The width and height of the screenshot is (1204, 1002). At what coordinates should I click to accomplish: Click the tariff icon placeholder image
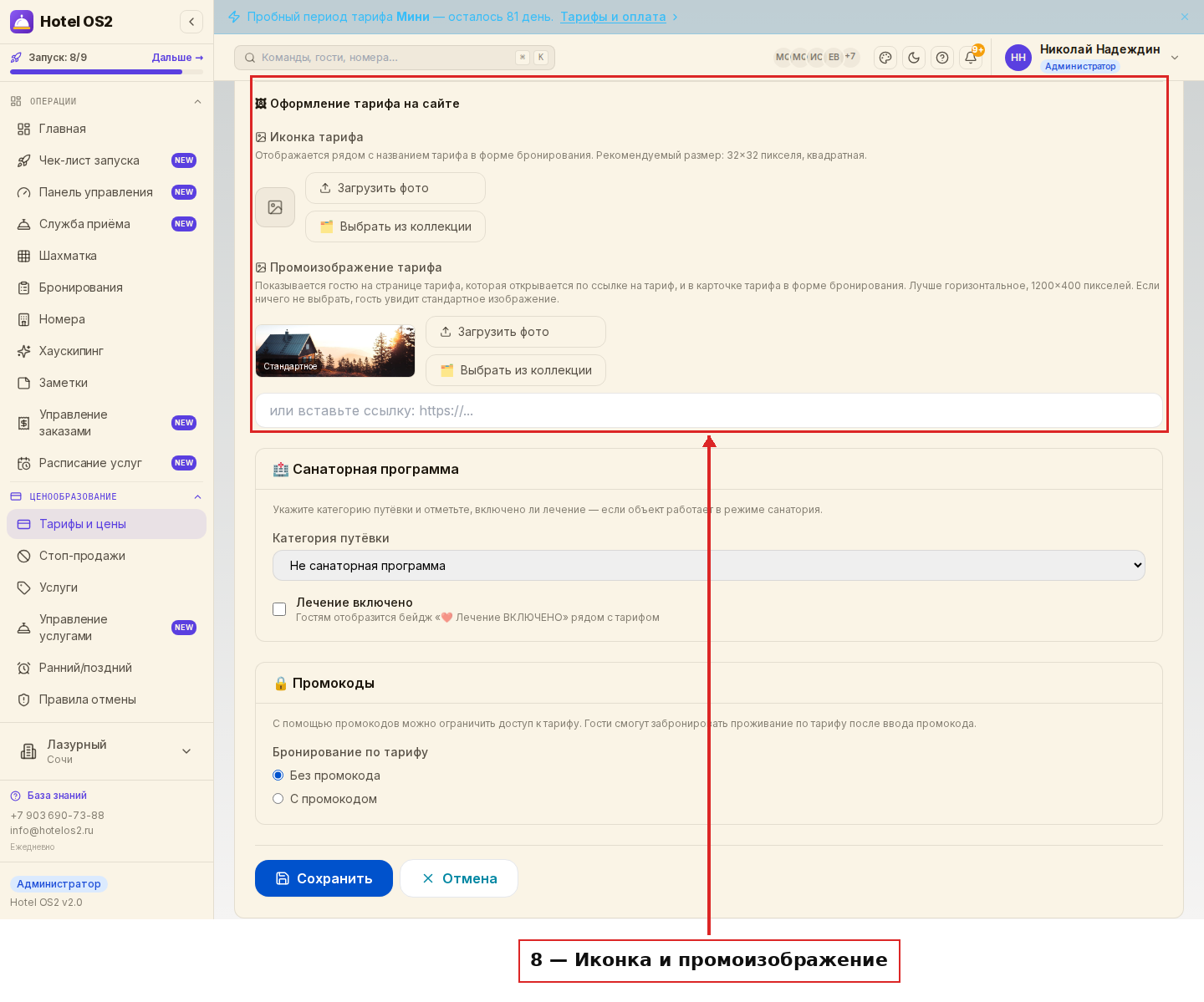[x=275, y=207]
